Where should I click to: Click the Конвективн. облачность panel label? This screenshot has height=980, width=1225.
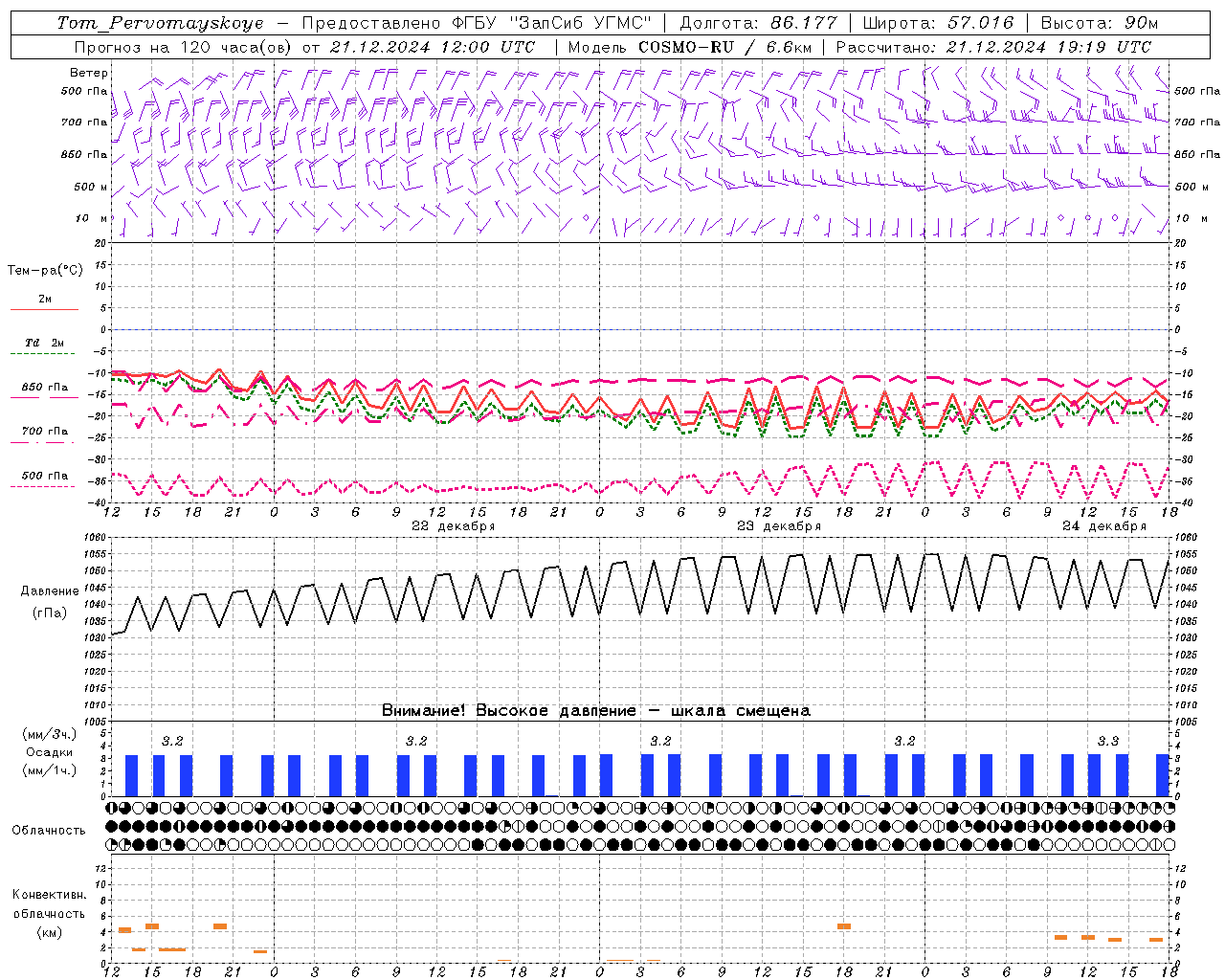click(x=49, y=913)
